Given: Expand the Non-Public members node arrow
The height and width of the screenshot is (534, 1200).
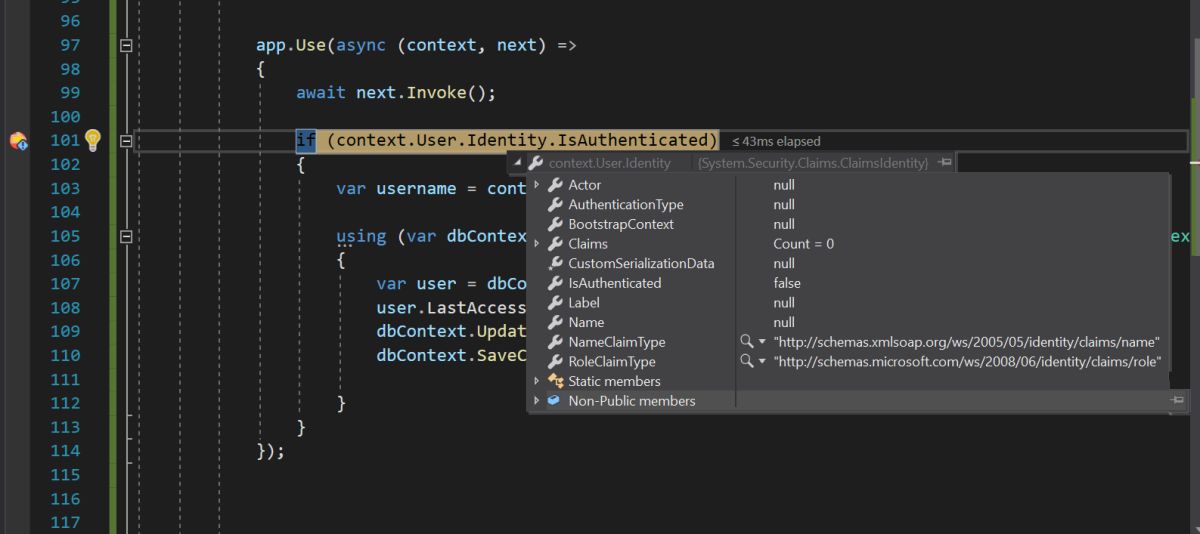Looking at the screenshot, I should coord(537,401).
